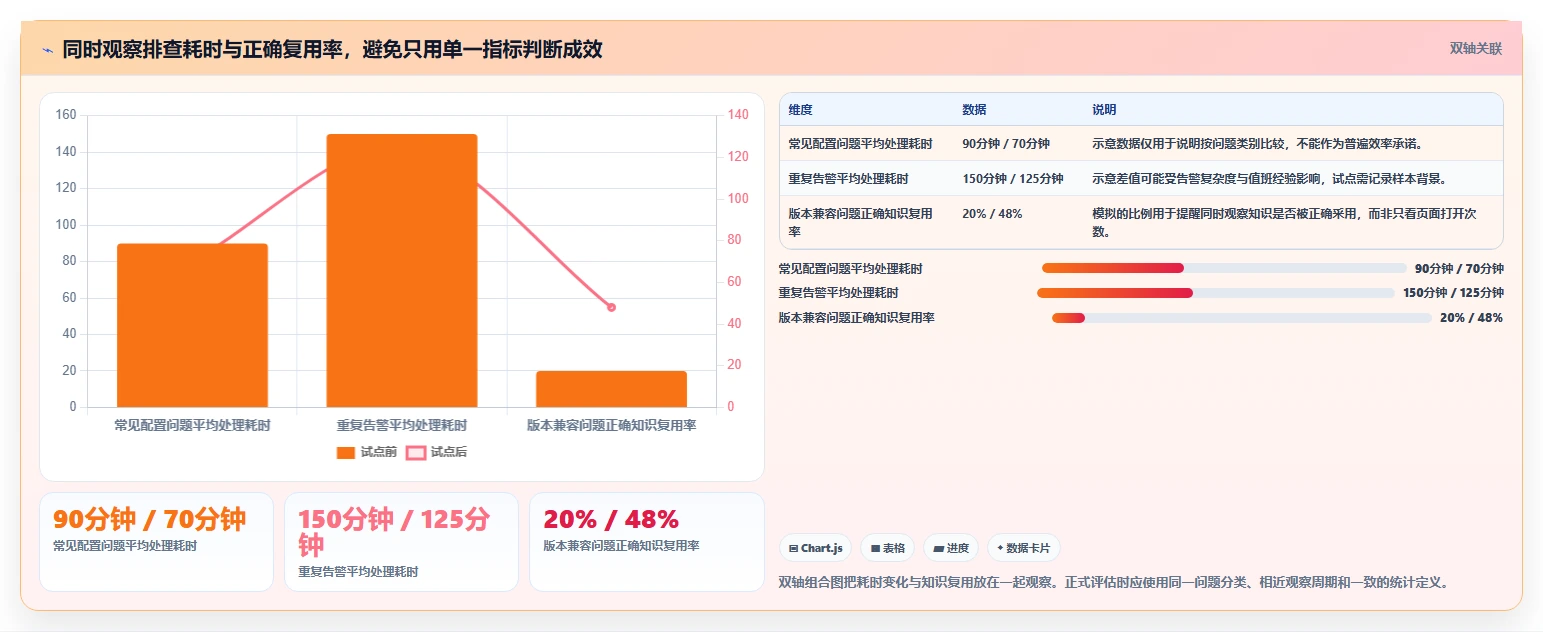The width and height of the screenshot is (1543, 632).
Task: Click the lightning icon beside the panel title
Action: 47,50
